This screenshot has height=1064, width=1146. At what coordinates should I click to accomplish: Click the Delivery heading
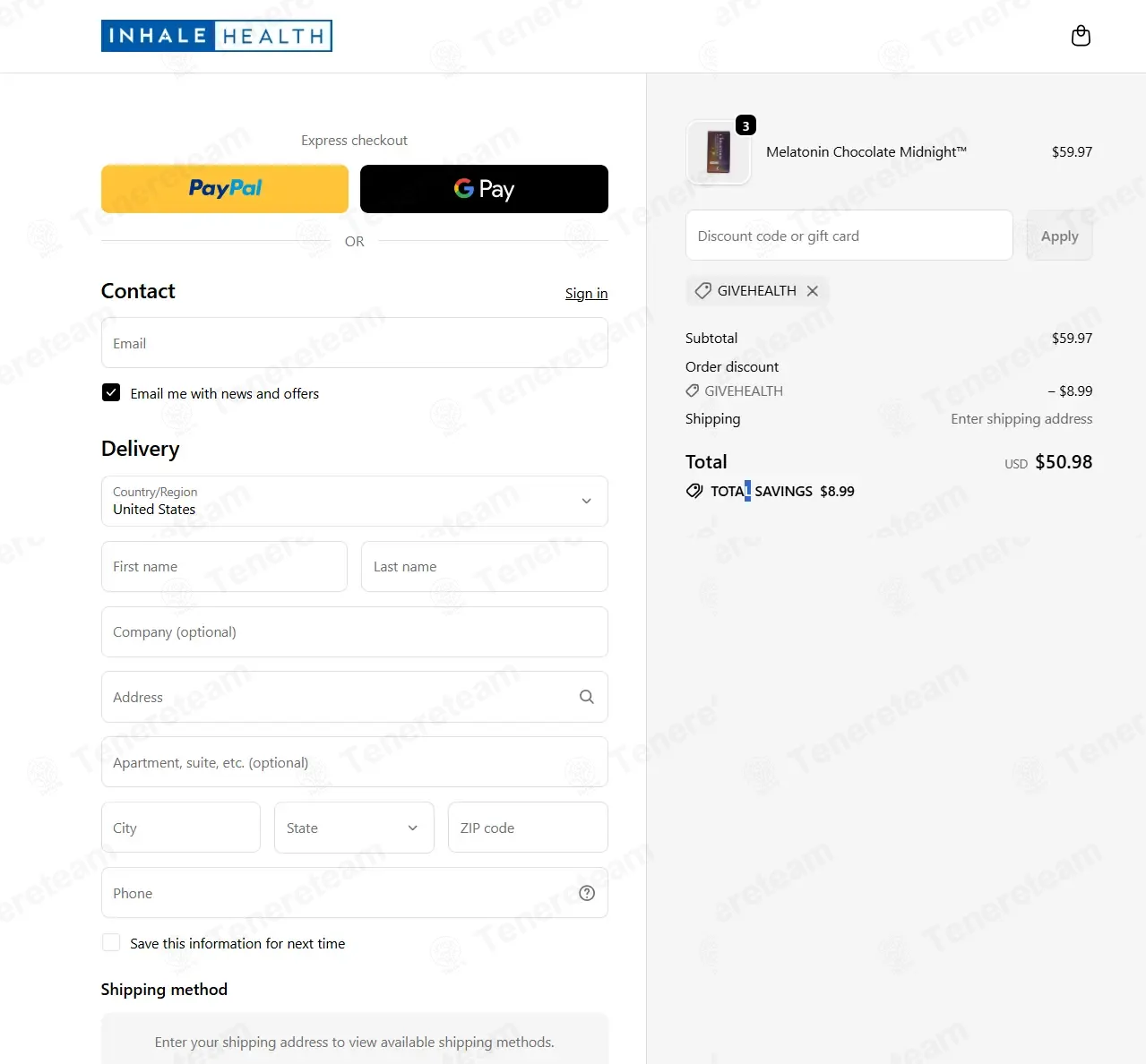(x=141, y=449)
